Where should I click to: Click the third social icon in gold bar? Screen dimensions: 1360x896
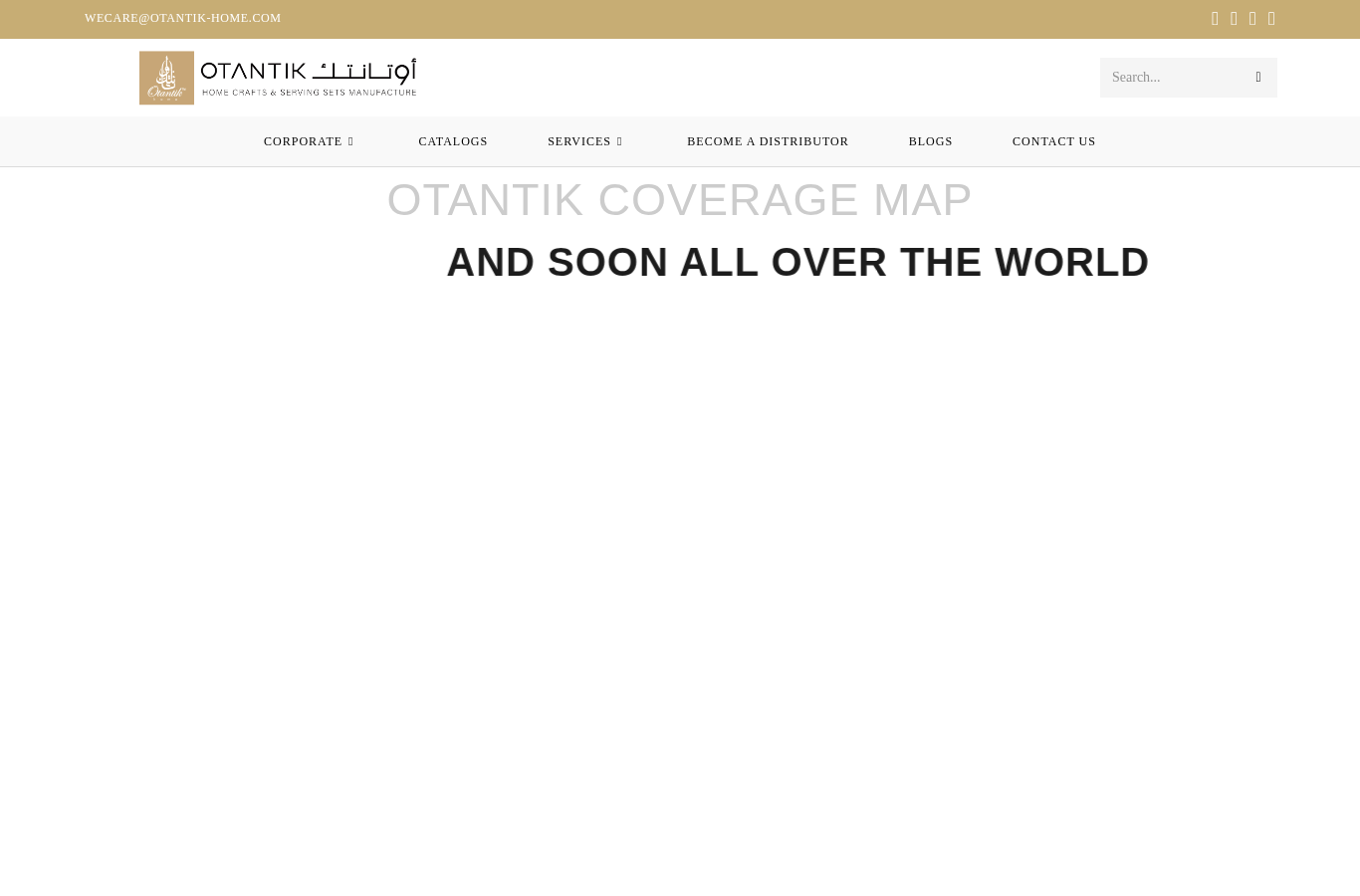point(1252,19)
